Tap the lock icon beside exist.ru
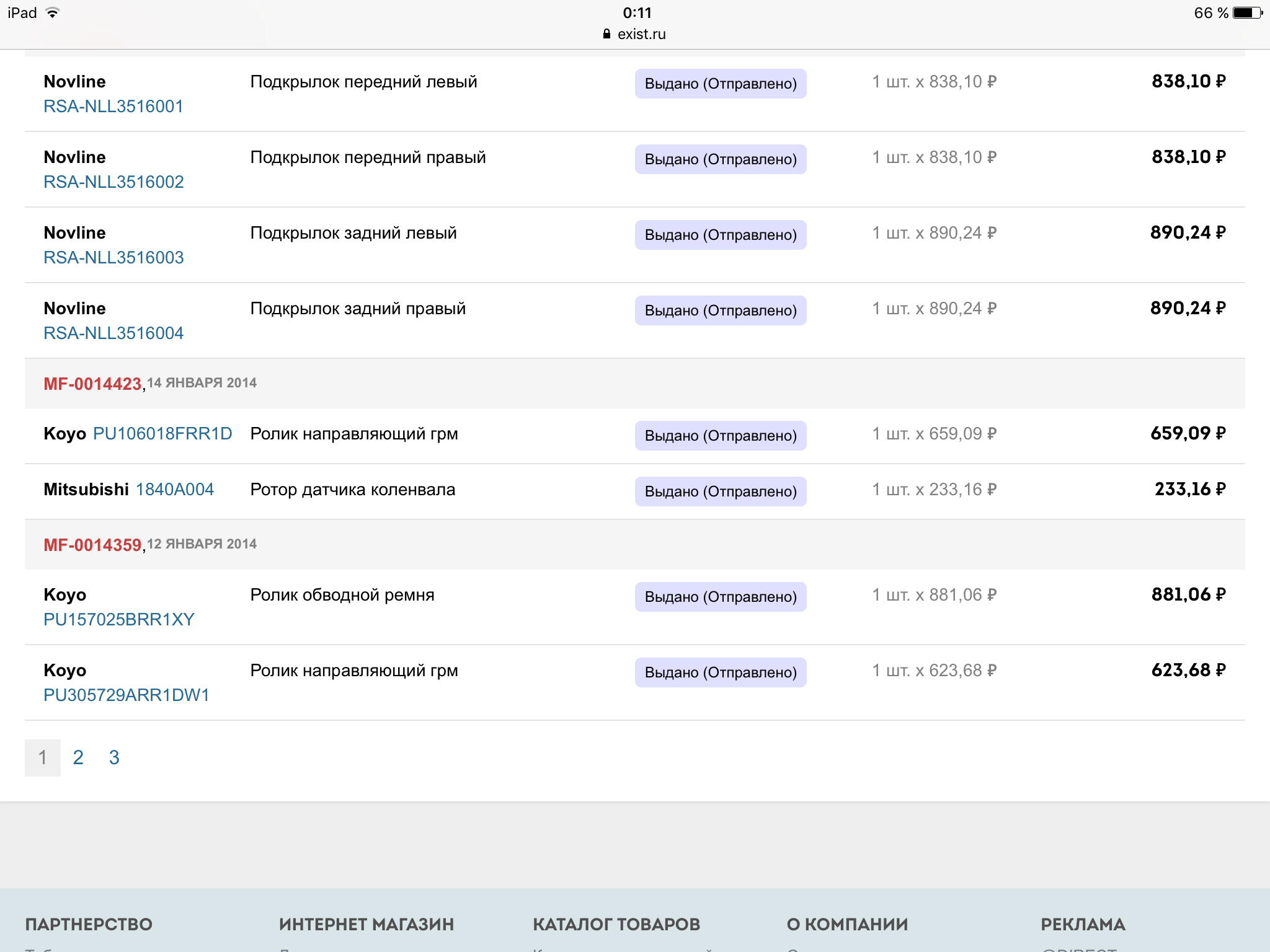This screenshot has width=1270, height=952. pos(606,34)
